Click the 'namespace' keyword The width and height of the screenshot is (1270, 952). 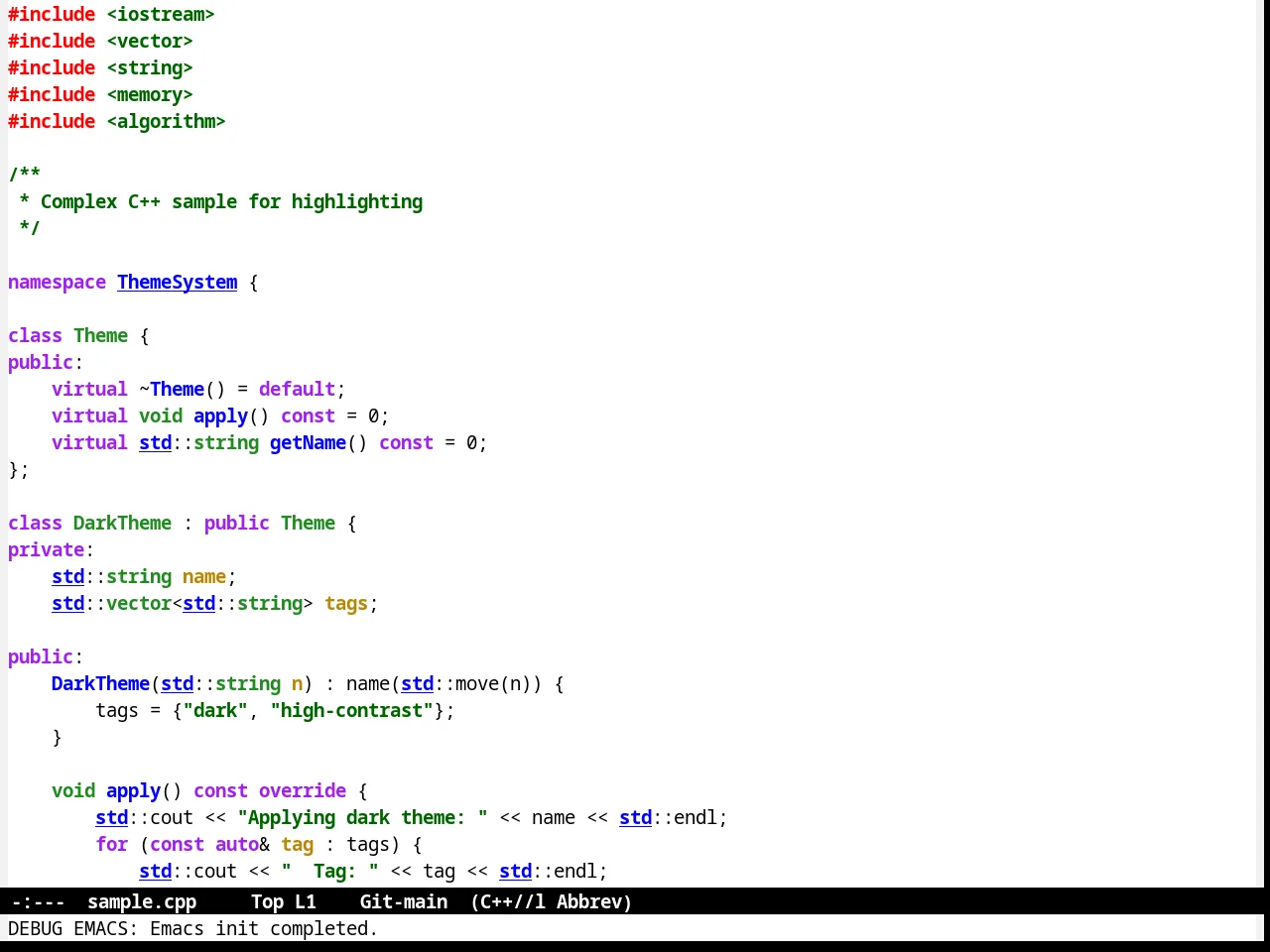57,282
